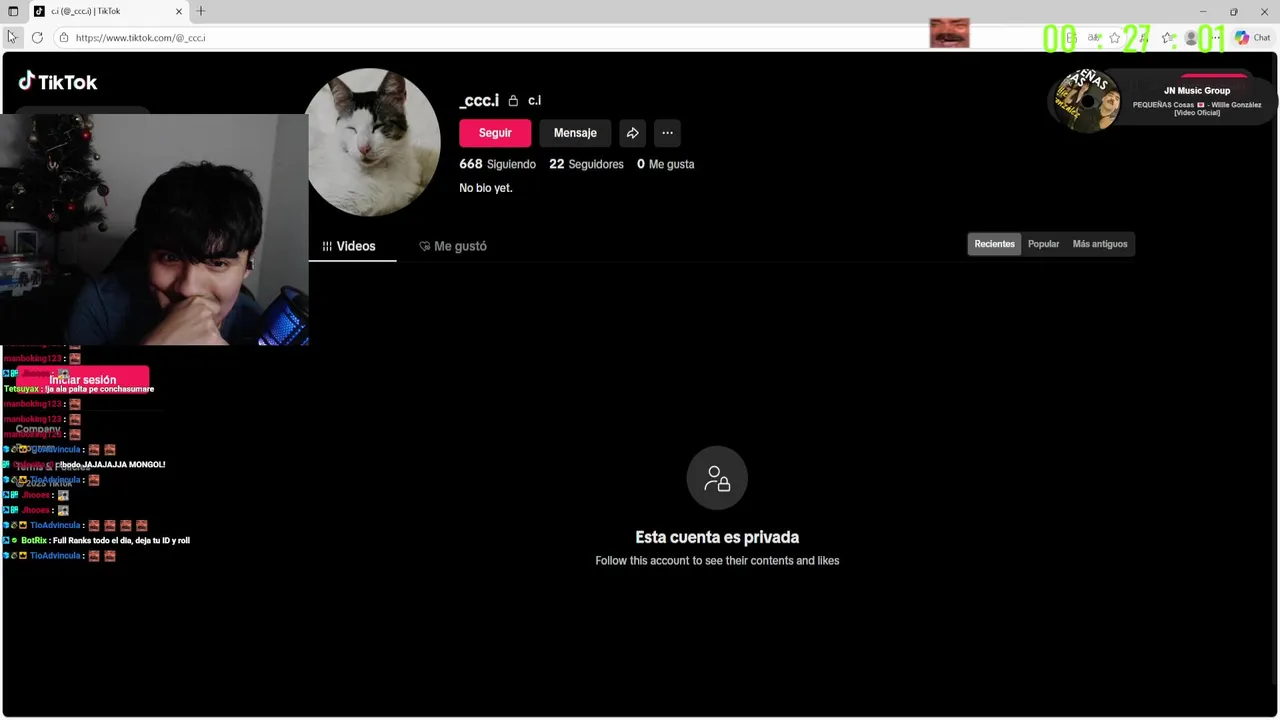Click the private lock icon beside _ccc.i
The height and width of the screenshot is (720, 1280).
click(x=513, y=101)
